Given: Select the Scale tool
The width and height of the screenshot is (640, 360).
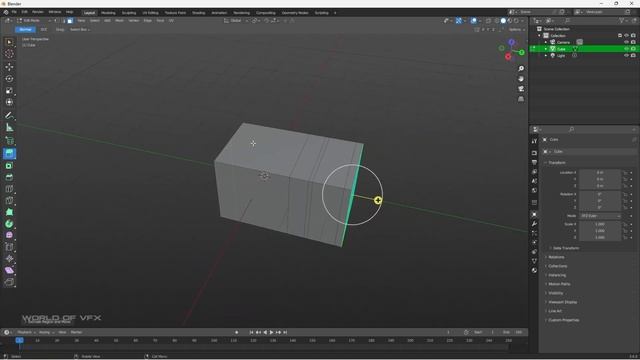Looking at the screenshot, I should coord(9,90).
